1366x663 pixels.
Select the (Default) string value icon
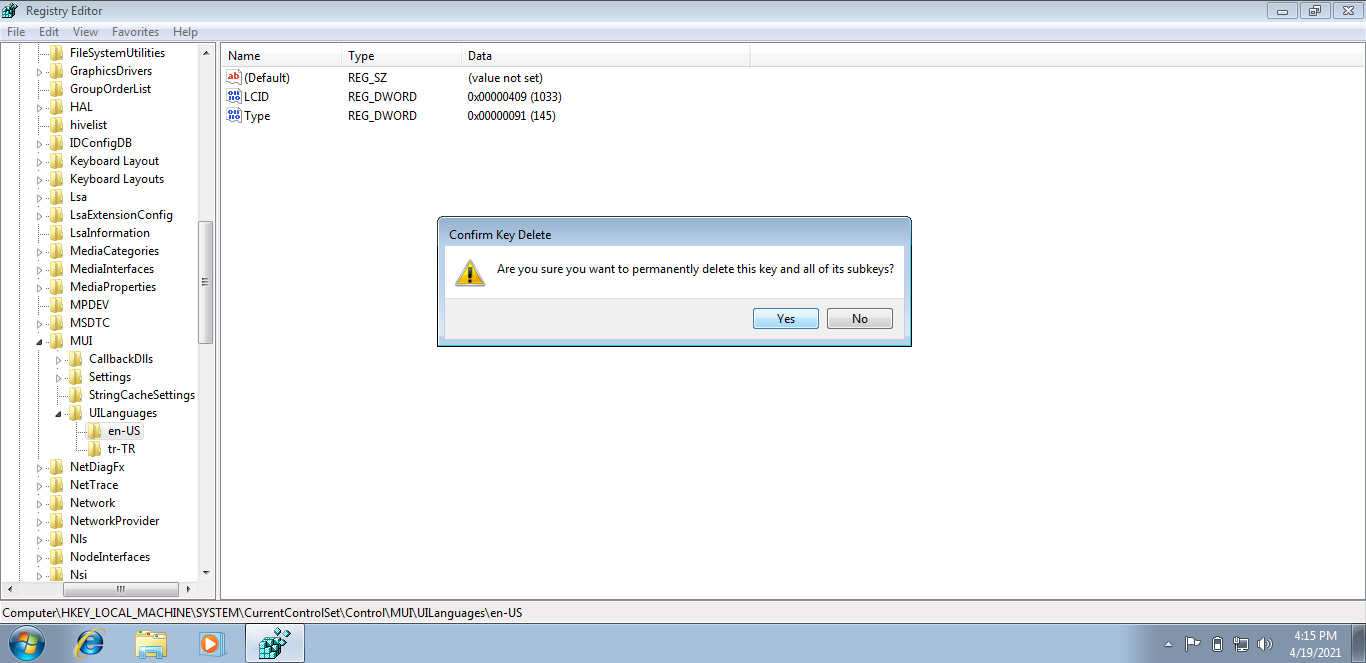pos(234,78)
